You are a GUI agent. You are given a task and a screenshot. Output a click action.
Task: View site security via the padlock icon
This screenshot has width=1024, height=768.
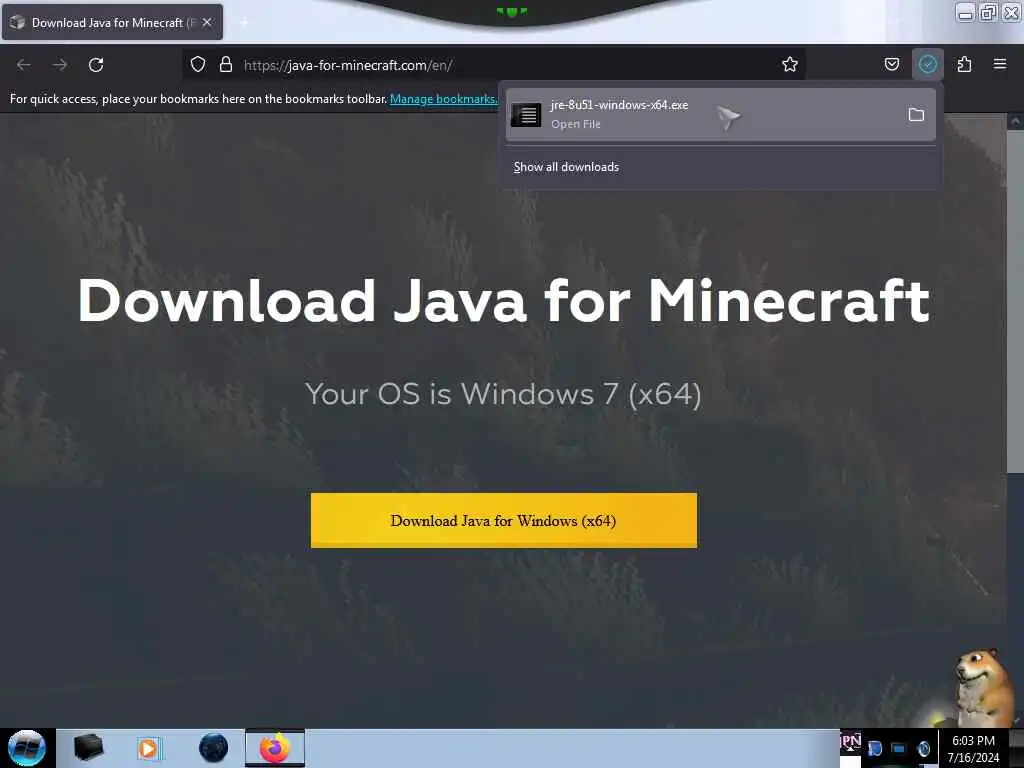click(x=226, y=64)
